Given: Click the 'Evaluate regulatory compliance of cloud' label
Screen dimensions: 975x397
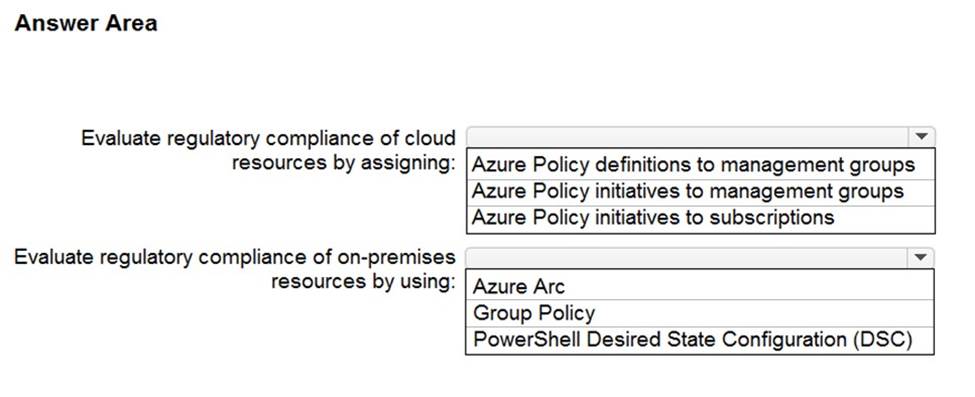Looking at the screenshot, I should (268, 138).
